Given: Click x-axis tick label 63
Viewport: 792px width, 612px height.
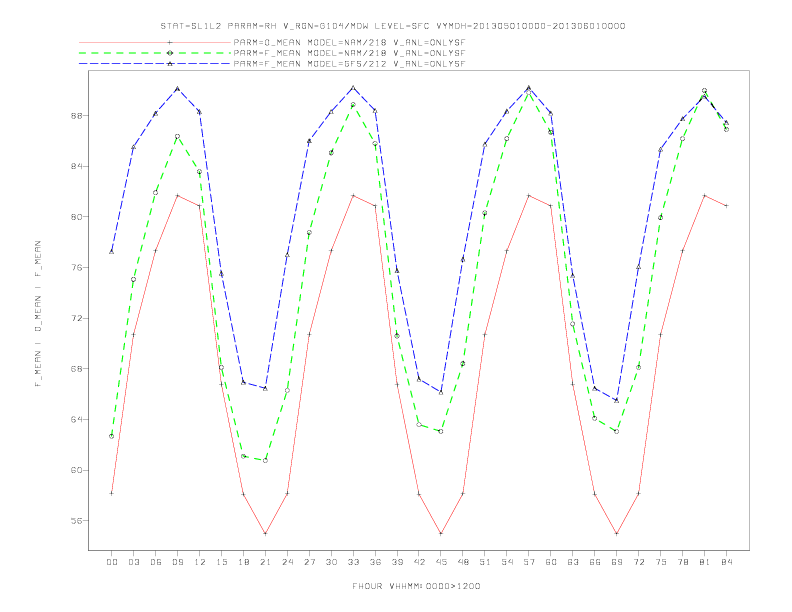Looking at the screenshot, I should coord(573,562).
